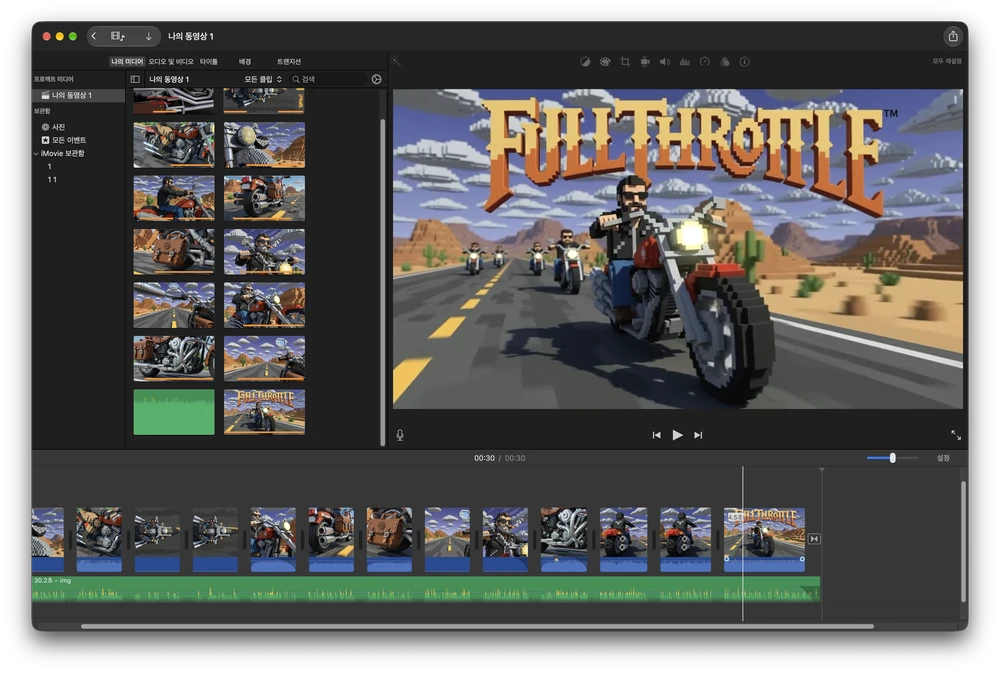
Task: Show the clip information tool
Action: pos(744,62)
